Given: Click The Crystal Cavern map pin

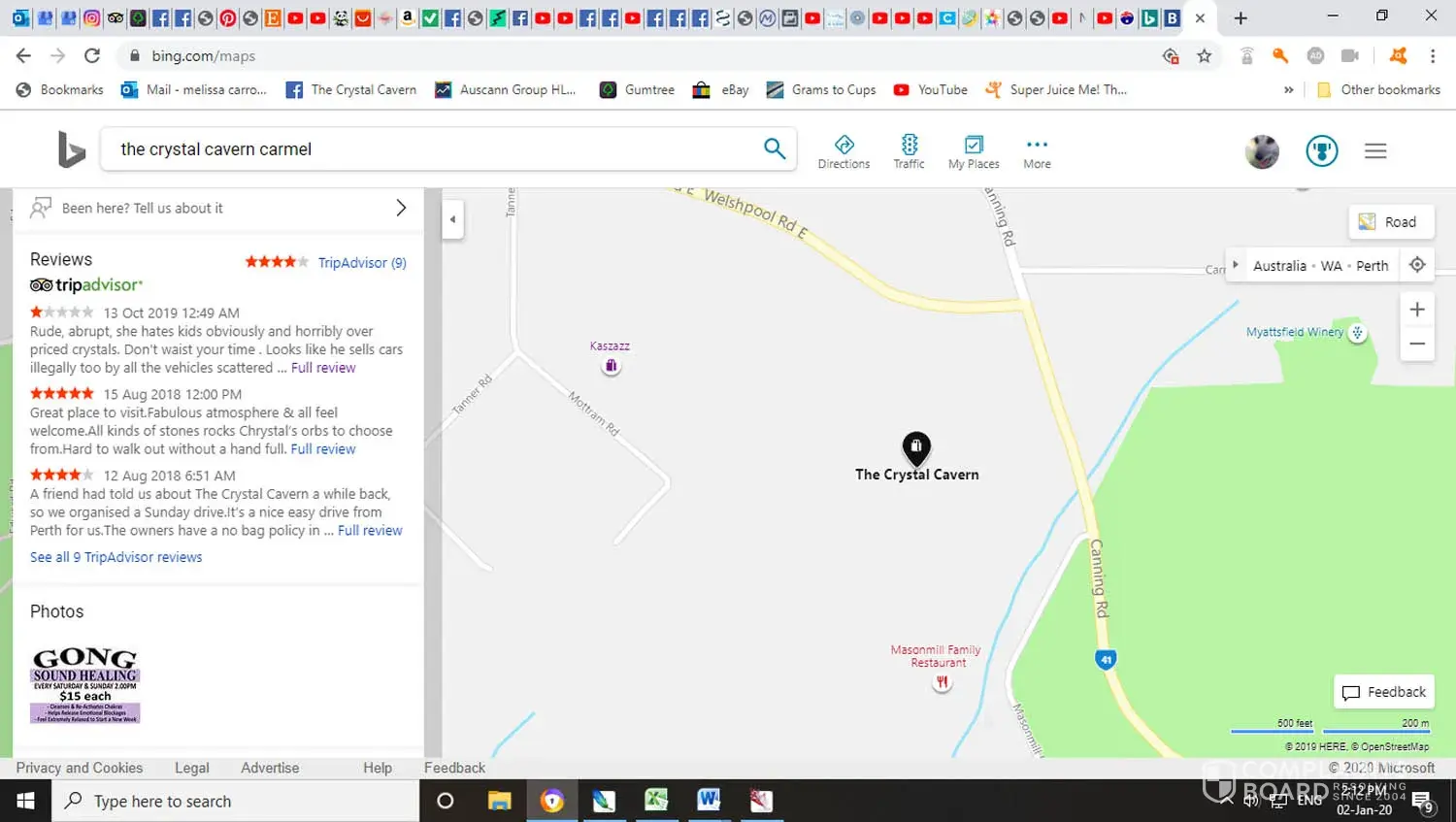Looking at the screenshot, I should click(x=916, y=446).
